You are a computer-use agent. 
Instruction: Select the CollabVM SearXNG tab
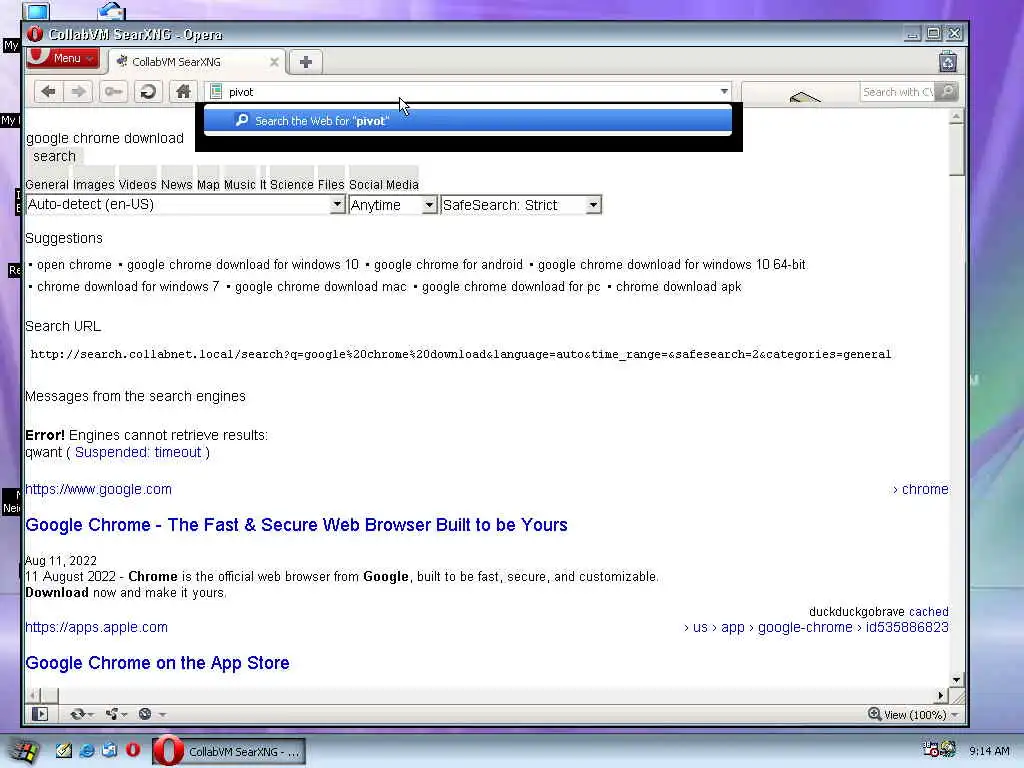(x=196, y=62)
